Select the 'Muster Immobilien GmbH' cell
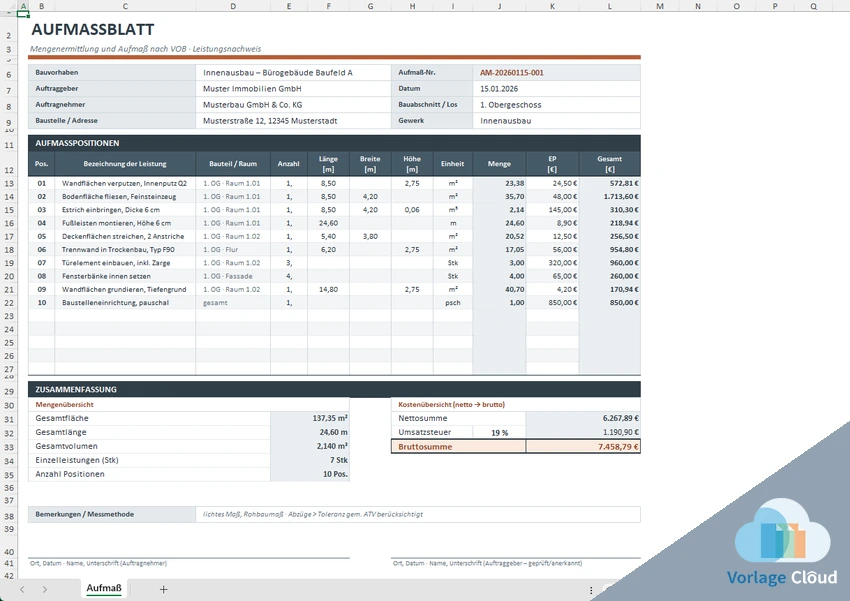850x601 pixels. pyautogui.click(x=293, y=89)
